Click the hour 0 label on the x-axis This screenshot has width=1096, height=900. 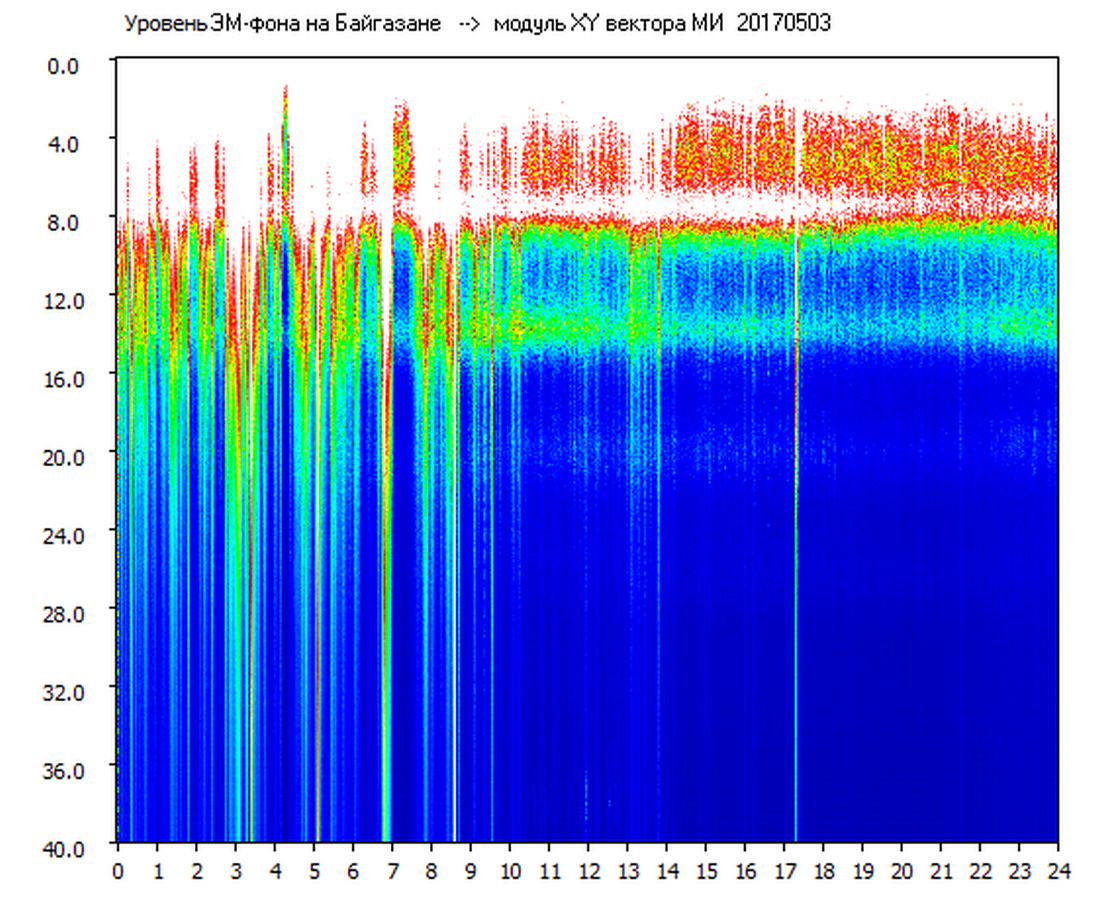118,870
